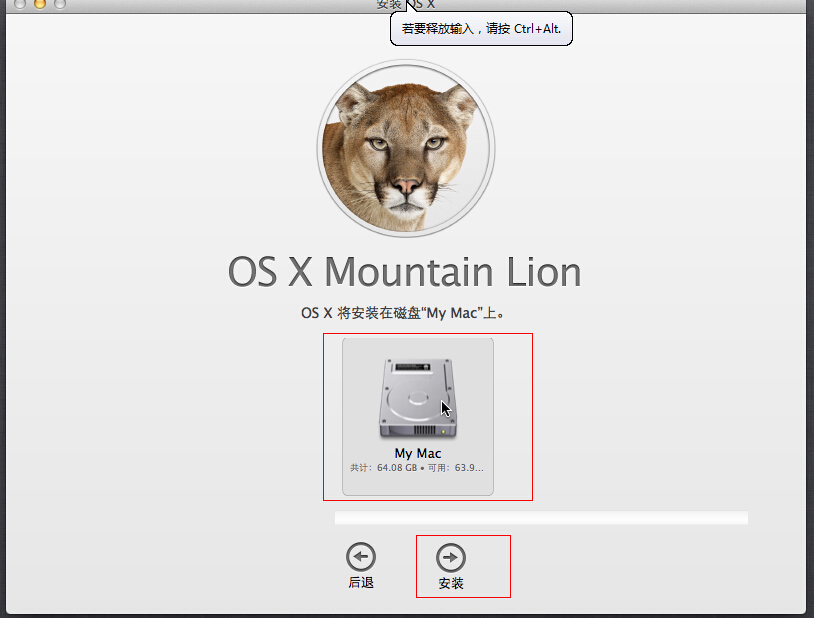Click the yellow minimize window button
The height and width of the screenshot is (618, 814).
tap(39, 4)
